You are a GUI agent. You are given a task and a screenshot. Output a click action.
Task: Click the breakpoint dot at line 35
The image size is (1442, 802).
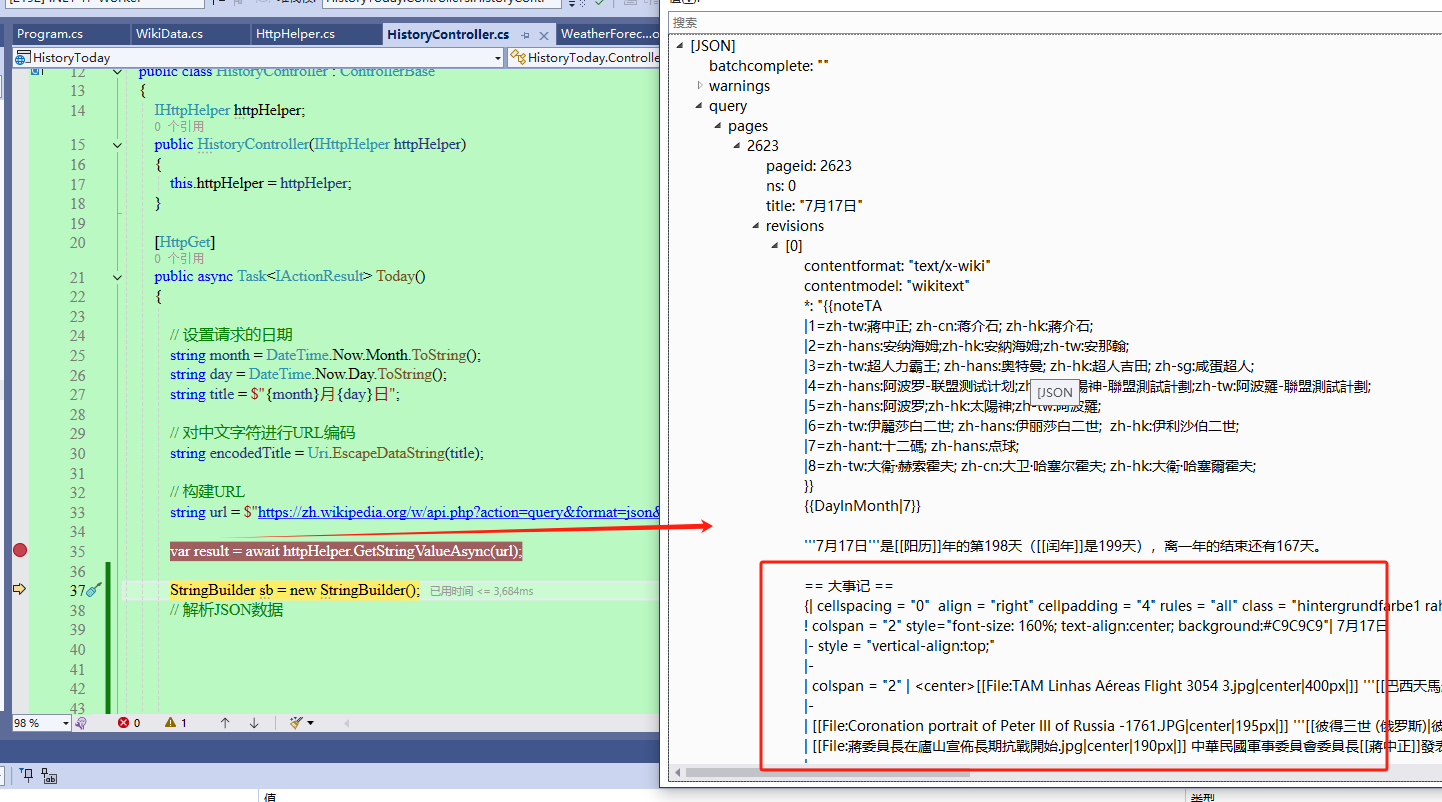point(19,550)
